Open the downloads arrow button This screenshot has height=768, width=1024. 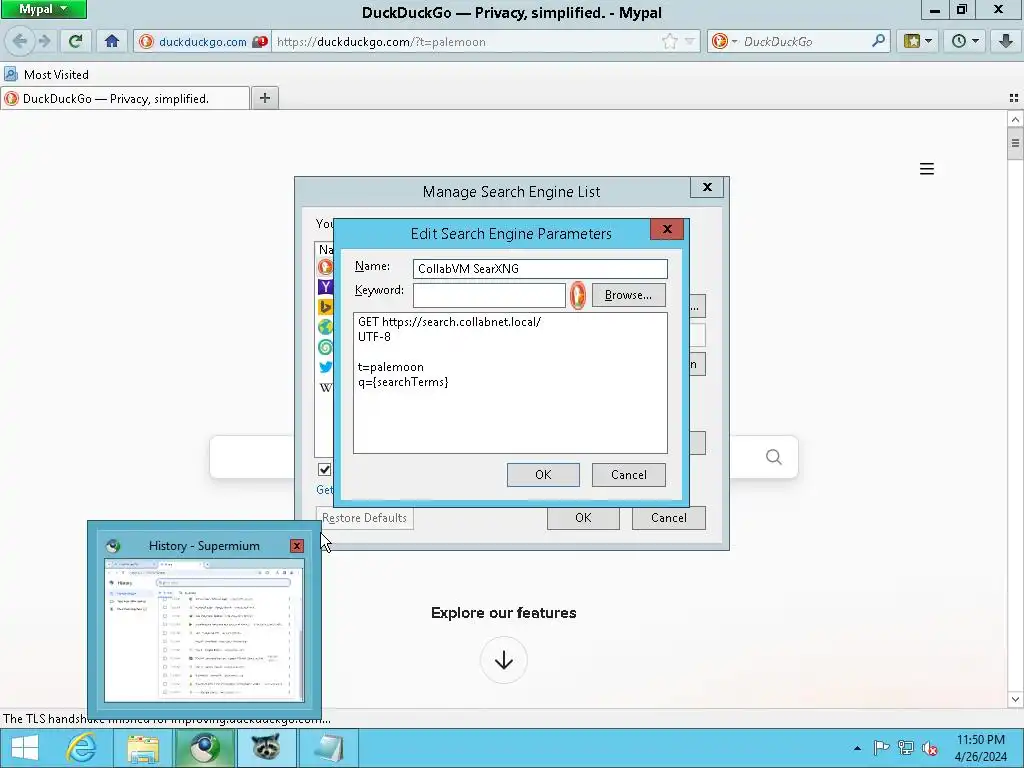click(x=1006, y=42)
